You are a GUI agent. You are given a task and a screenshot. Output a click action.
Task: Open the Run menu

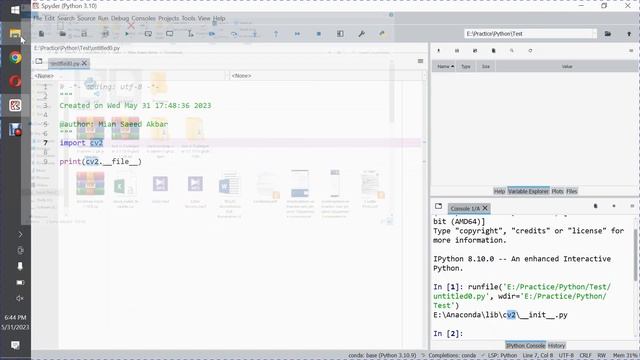coord(103,18)
